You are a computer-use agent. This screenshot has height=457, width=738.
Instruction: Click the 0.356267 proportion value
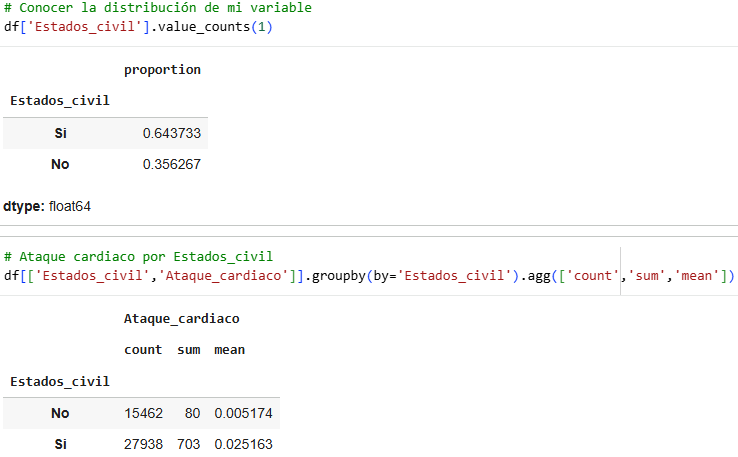tap(172, 164)
